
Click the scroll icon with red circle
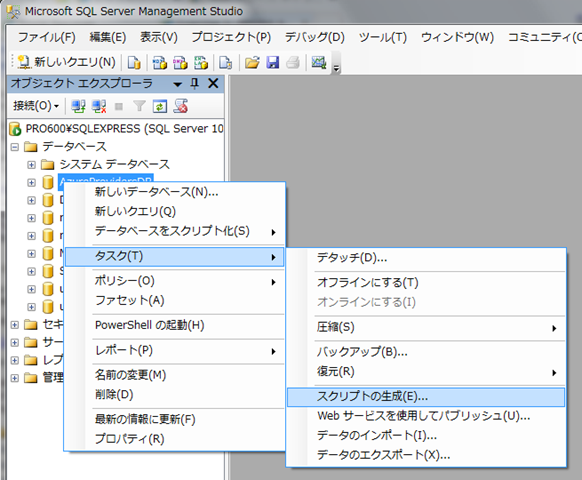pos(181,106)
